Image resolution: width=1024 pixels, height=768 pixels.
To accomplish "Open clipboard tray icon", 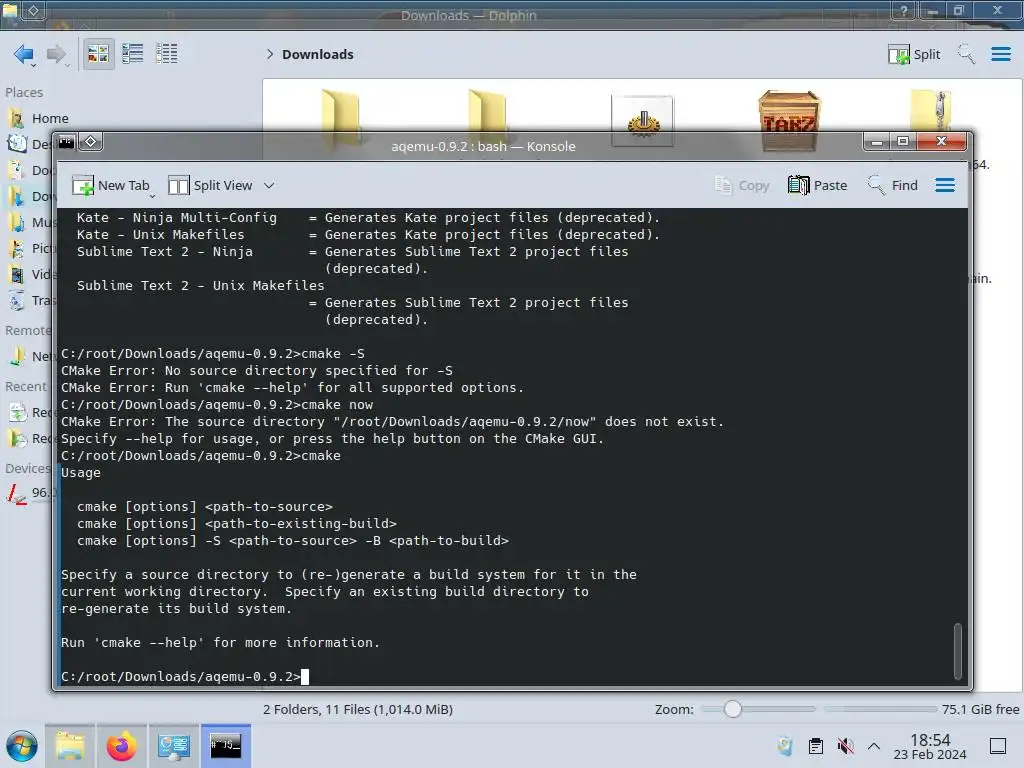I will [x=816, y=746].
